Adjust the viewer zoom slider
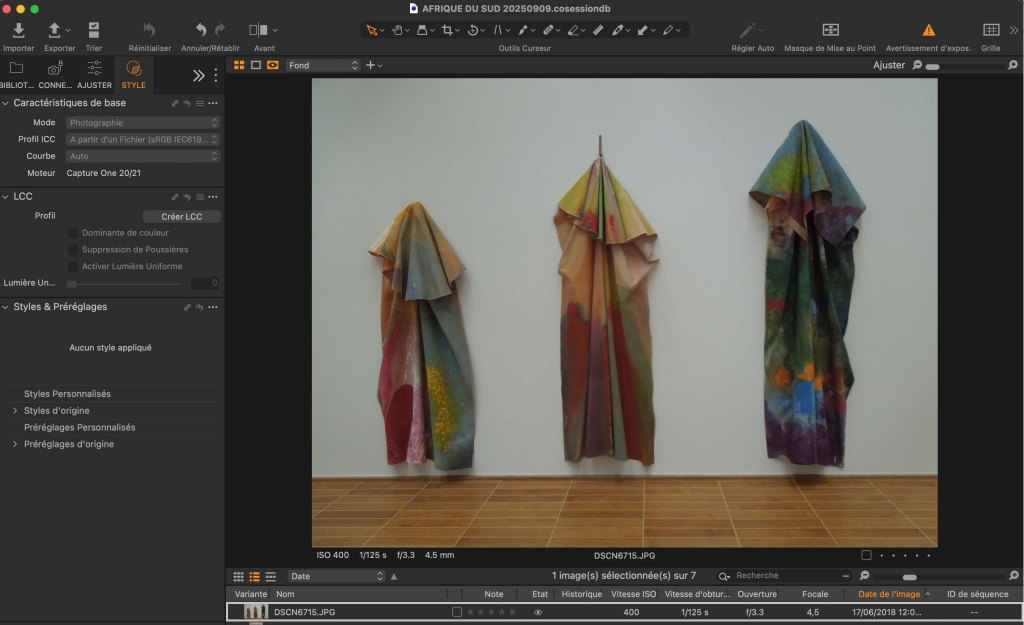 (x=933, y=66)
